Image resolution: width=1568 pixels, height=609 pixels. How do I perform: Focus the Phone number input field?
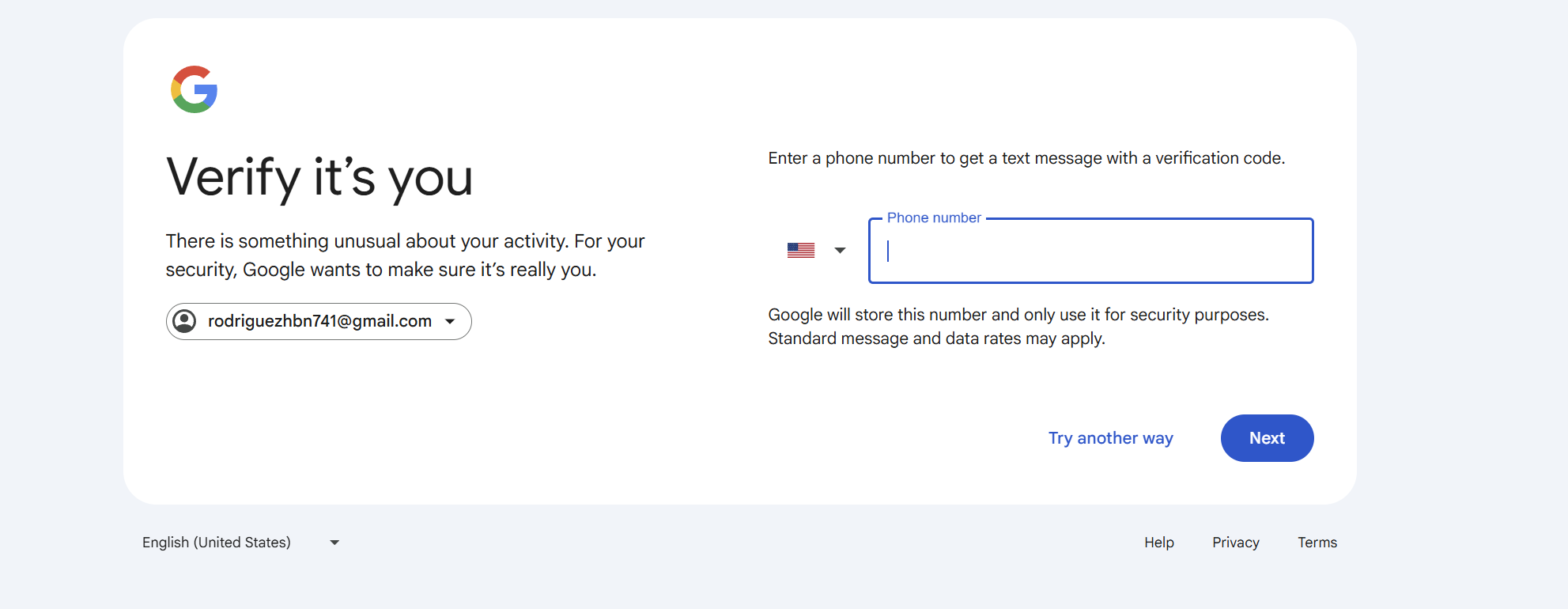pos(1091,251)
